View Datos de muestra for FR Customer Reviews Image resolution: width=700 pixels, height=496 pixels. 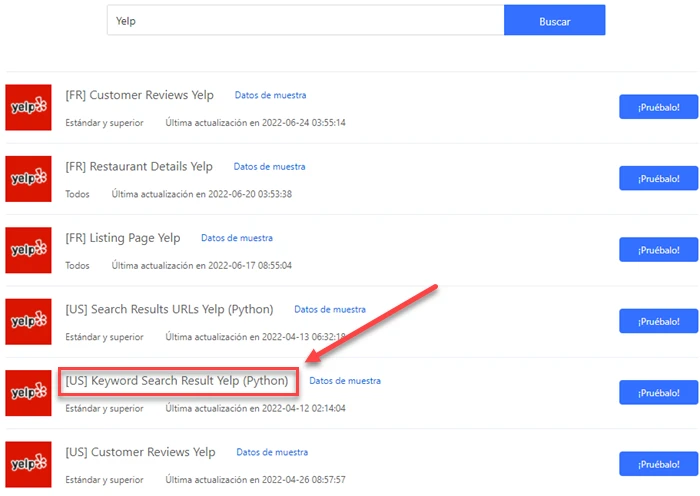271,95
